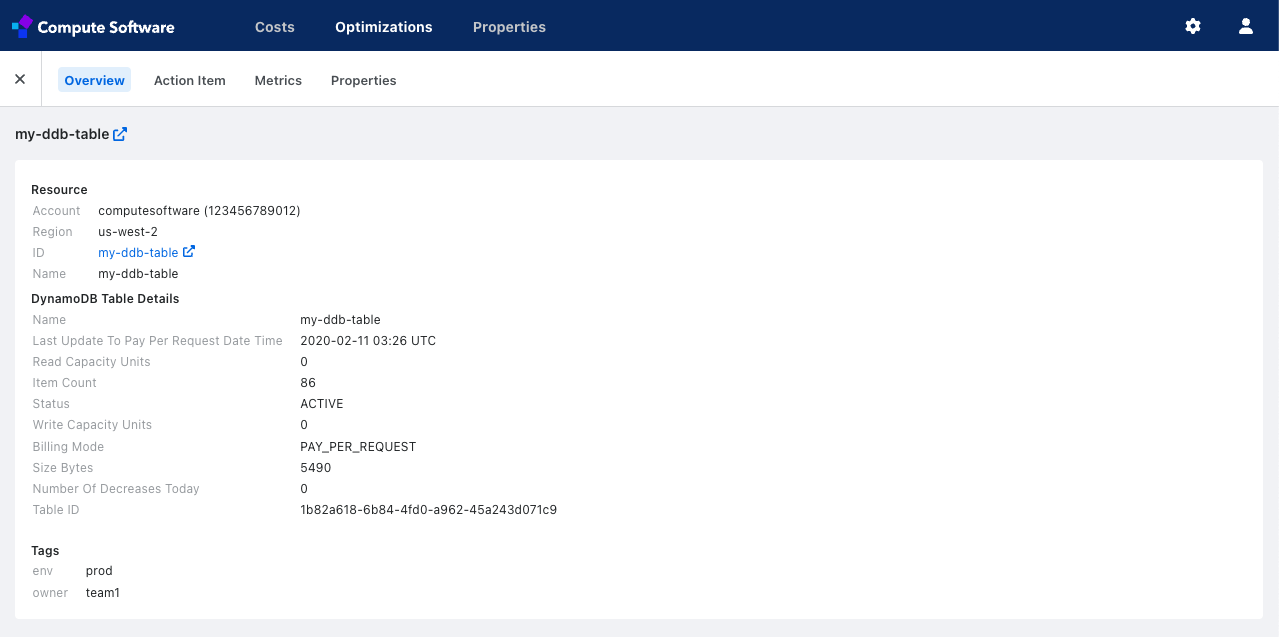Click the Item Count value 86
This screenshot has height=637, width=1279.
[x=308, y=383]
